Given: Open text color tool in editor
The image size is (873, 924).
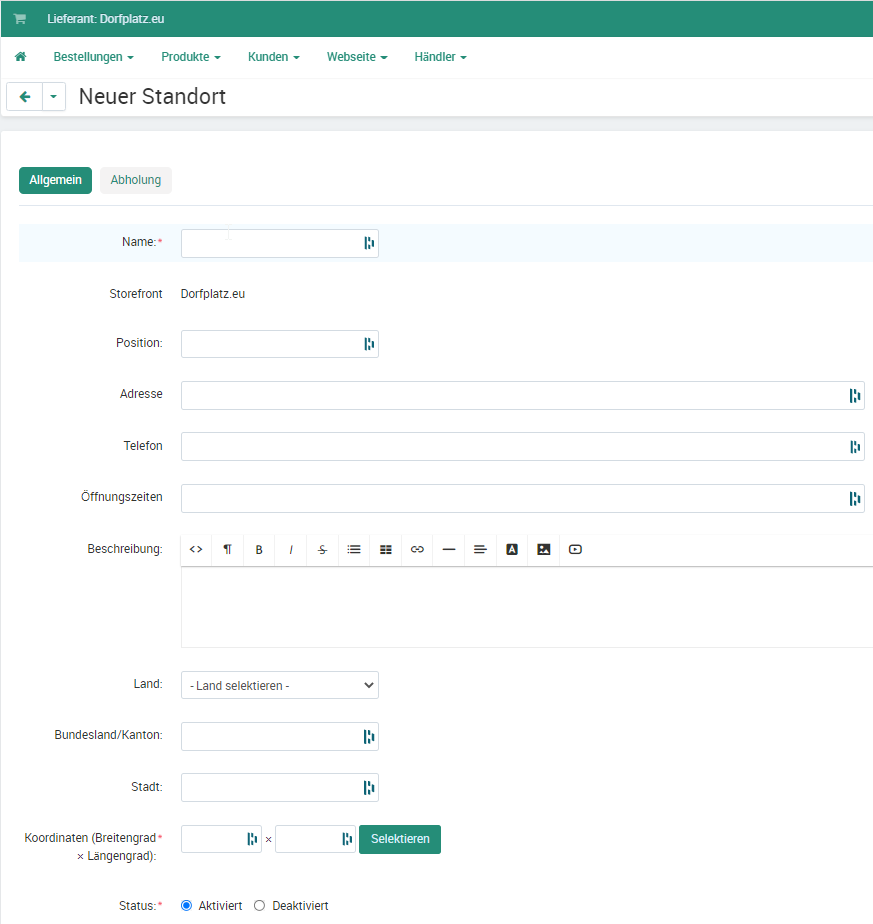Looking at the screenshot, I should tap(512, 549).
